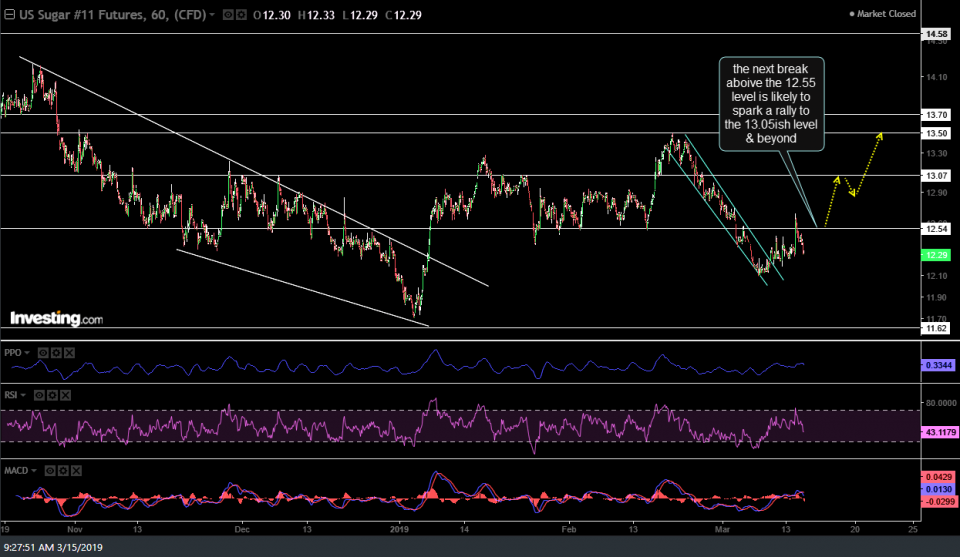
Task: Delete the RSI indicator pane
Action: tap(64, 396)
